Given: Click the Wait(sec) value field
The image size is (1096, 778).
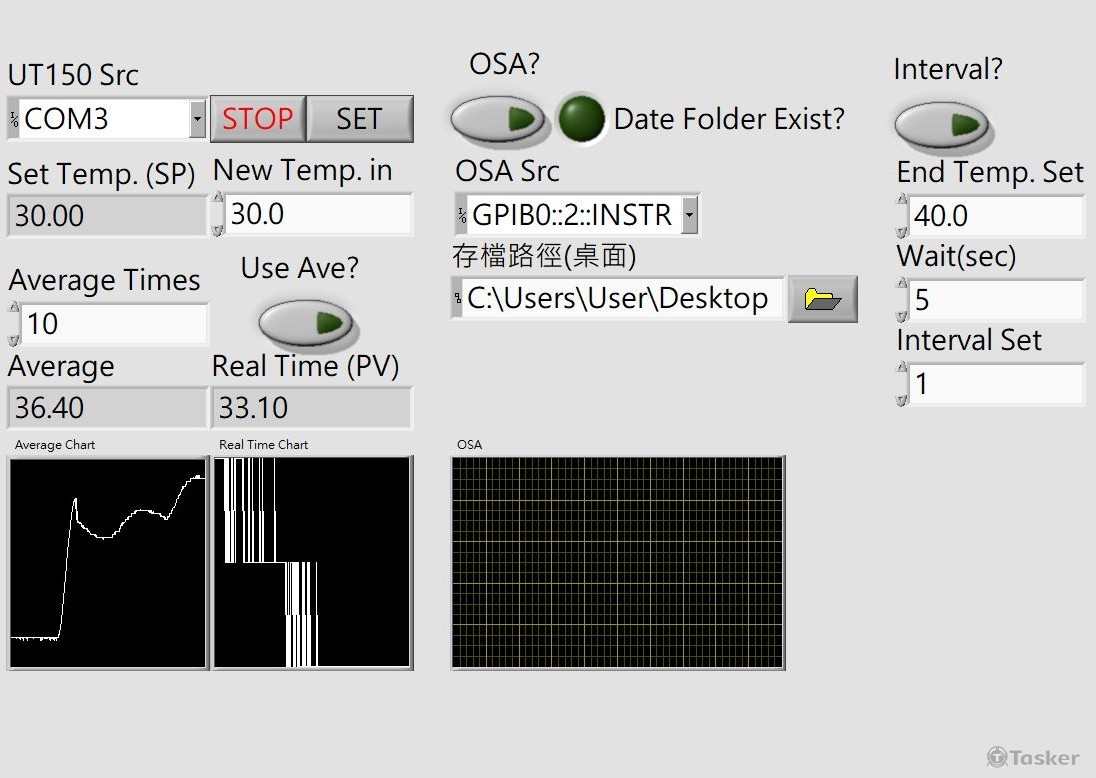Looking at the screenshot, I should [994, 300].
